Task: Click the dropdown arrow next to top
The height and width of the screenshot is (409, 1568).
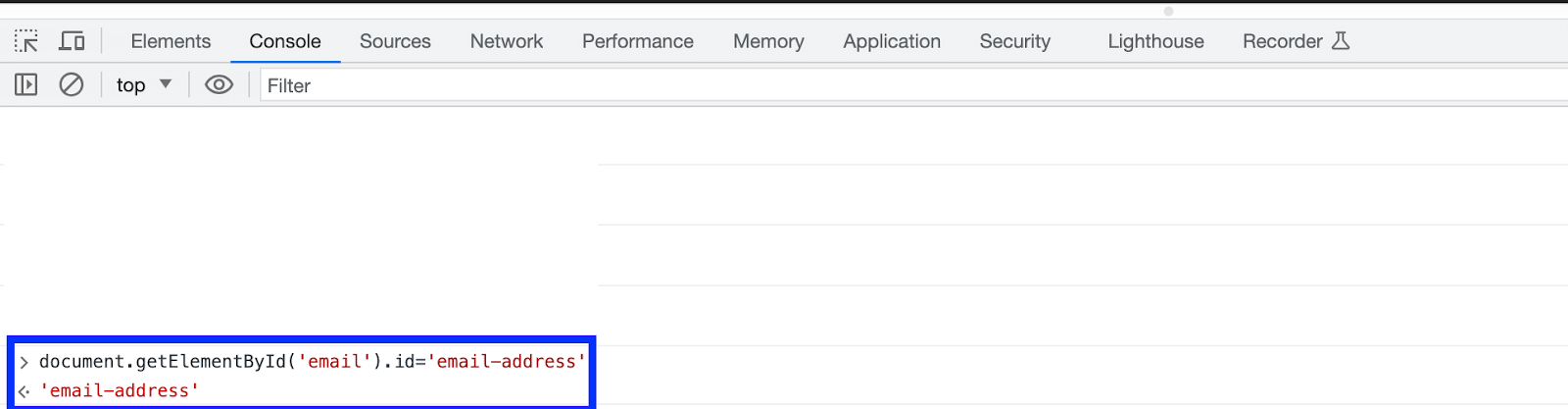Action: [166, 84]
